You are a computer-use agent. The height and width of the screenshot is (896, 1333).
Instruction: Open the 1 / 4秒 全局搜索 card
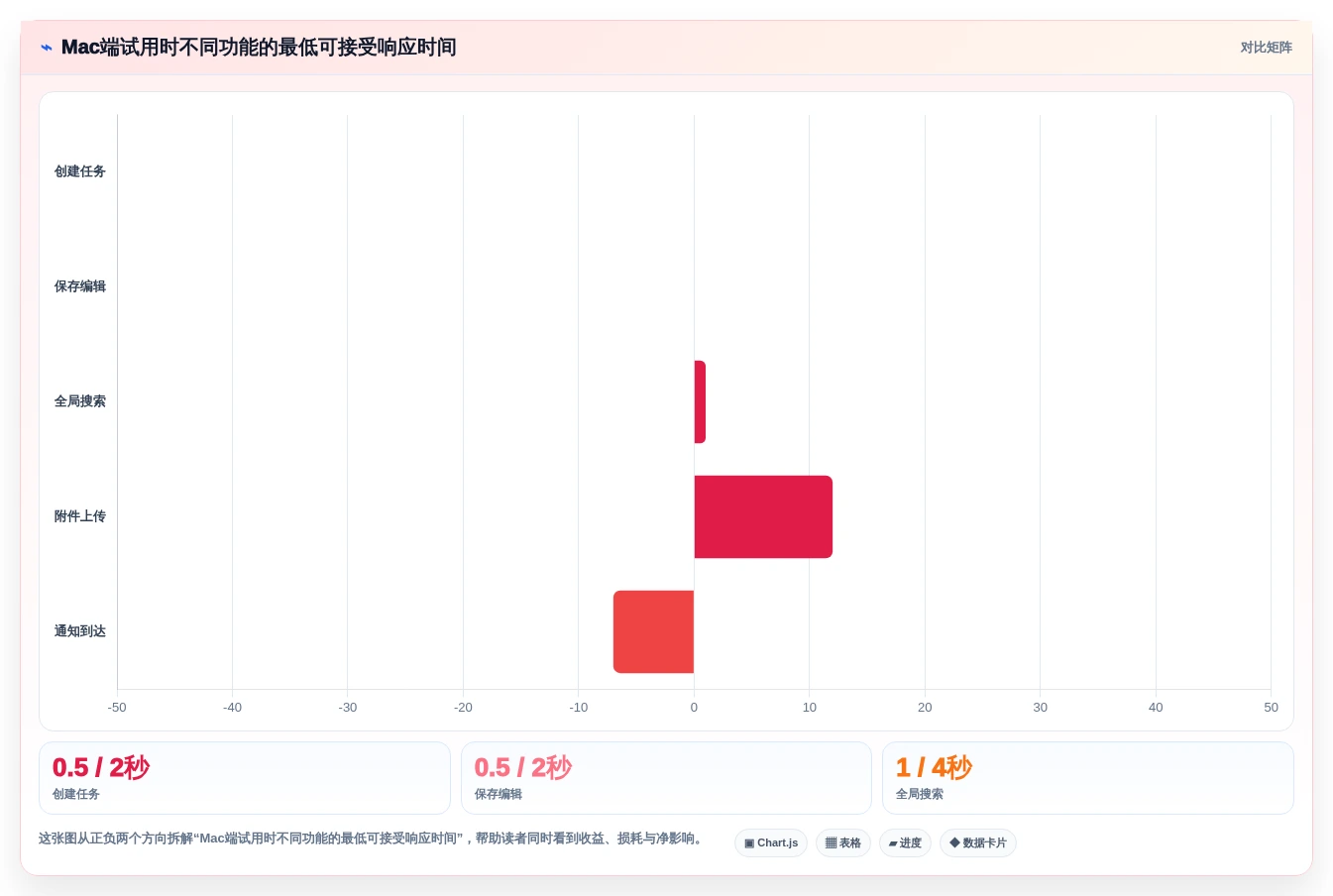[x=1088, y=778]
